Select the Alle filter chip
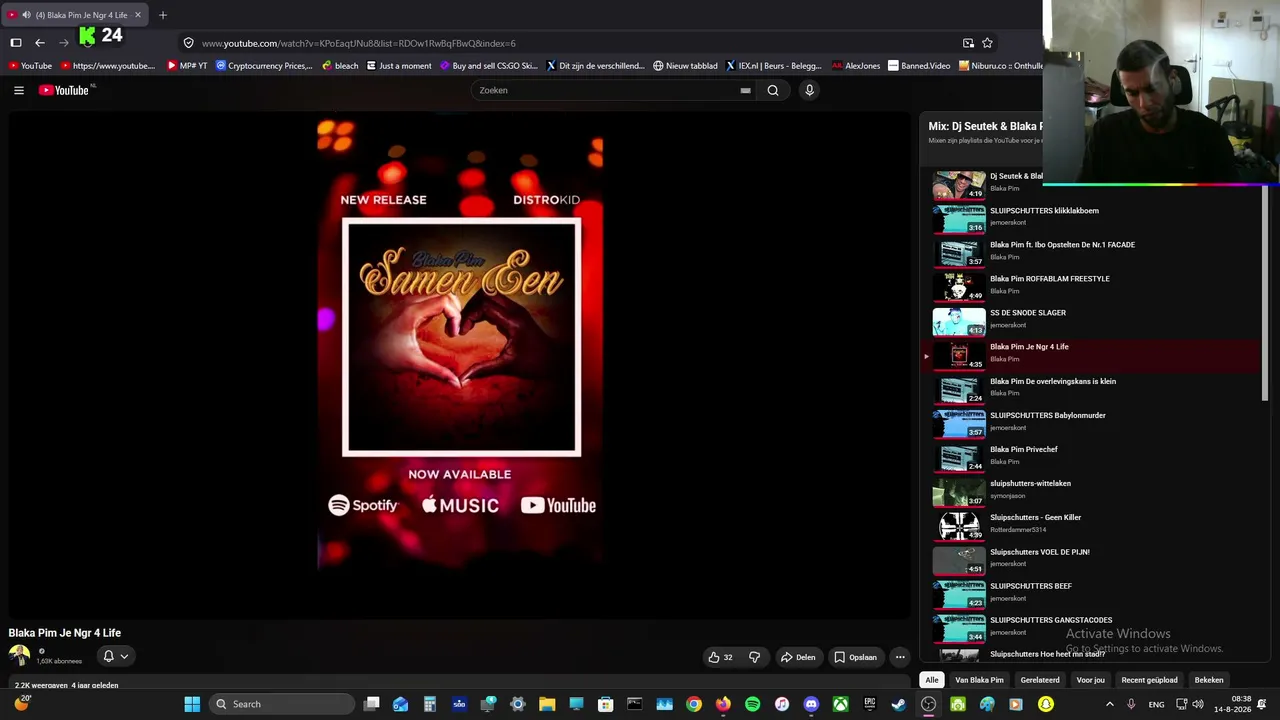The width and height of the screenshot is (1280, 720). [932, 680]
